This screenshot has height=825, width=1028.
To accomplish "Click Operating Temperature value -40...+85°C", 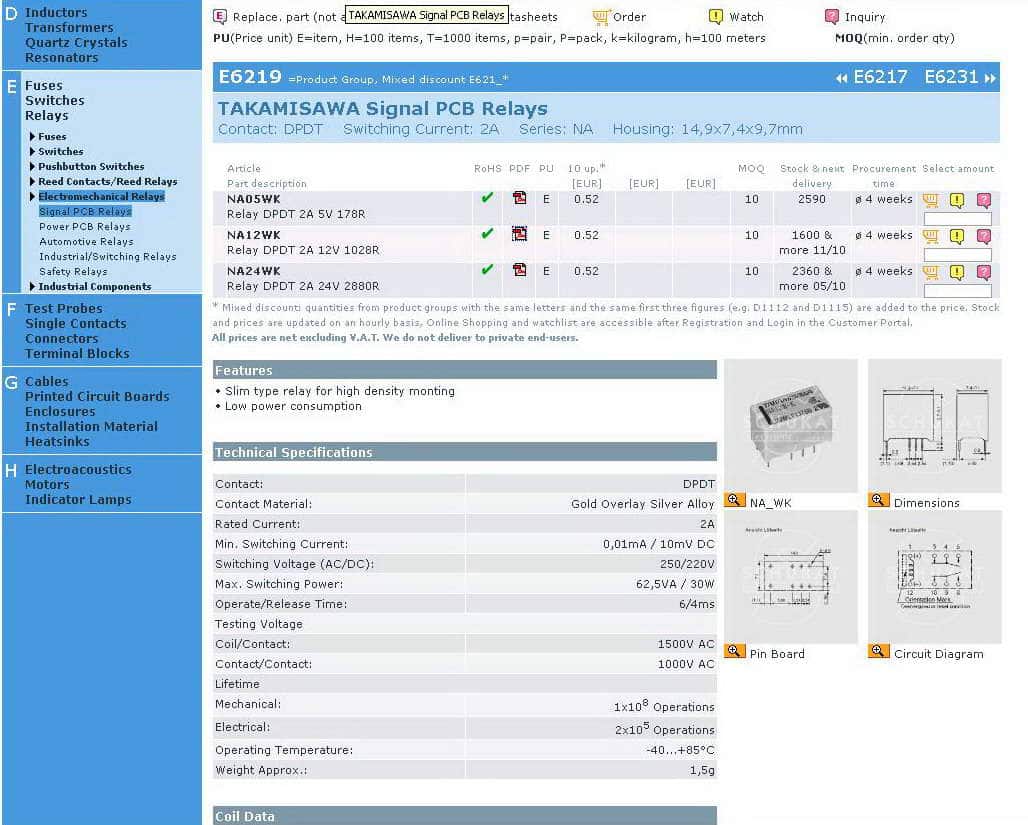I will [x=680, y=750].
